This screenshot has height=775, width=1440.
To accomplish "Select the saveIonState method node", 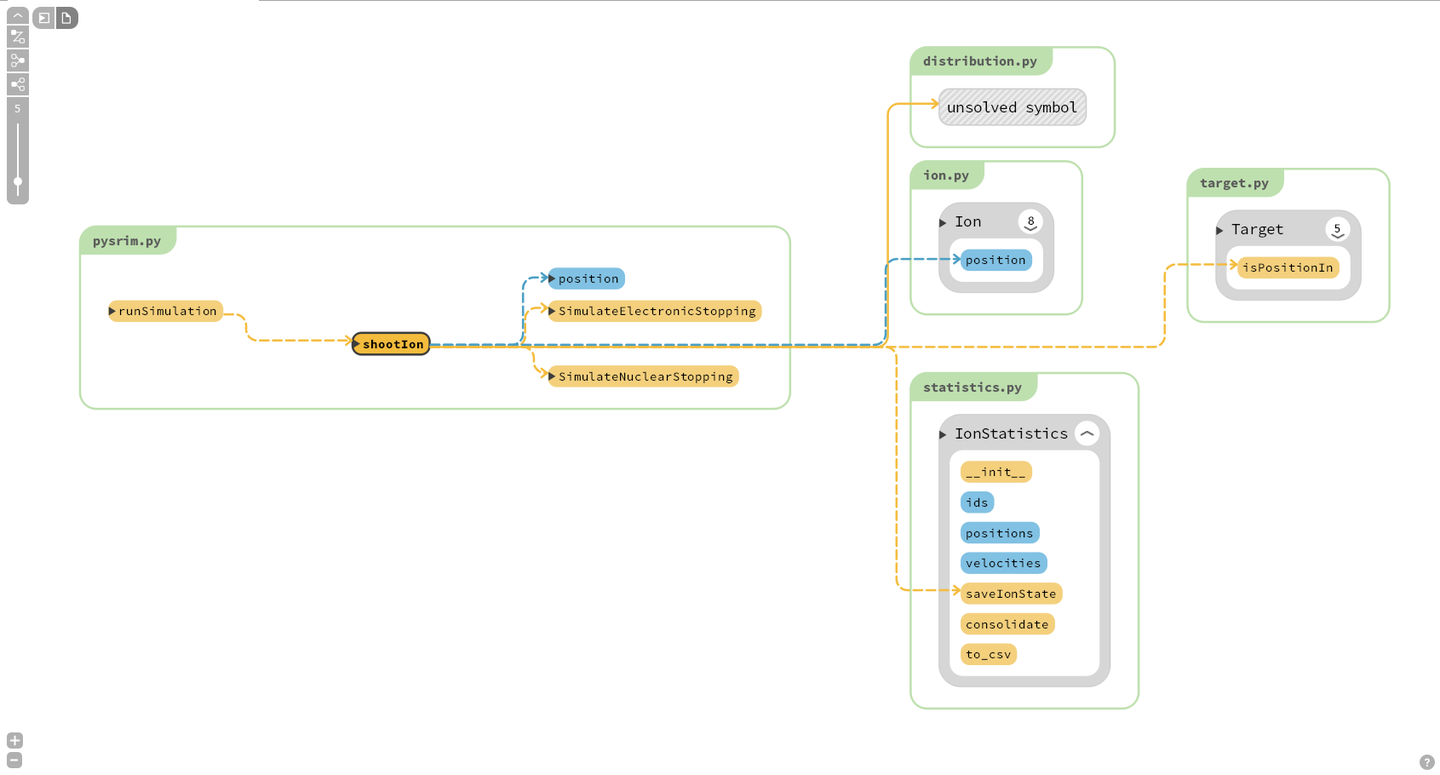I will [x=1011, y=594].
